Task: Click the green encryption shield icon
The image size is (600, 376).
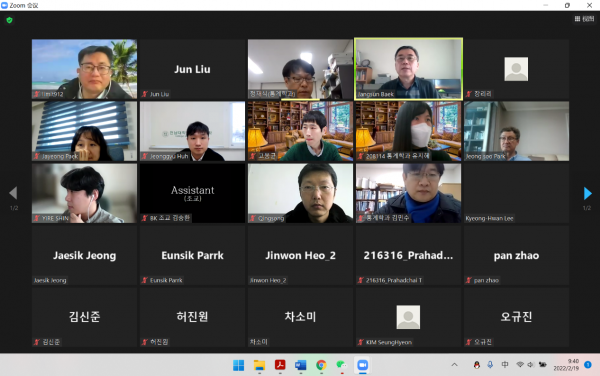Action: [10, 20]
